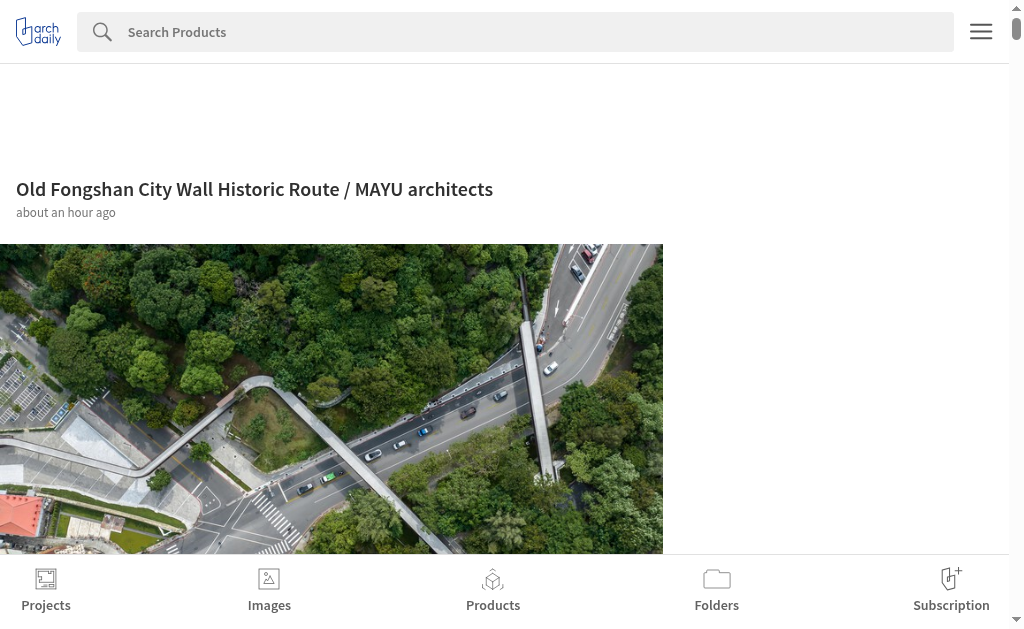Open the Products tab label
The height and width of the screenshot is (629, 1024).
493,605
